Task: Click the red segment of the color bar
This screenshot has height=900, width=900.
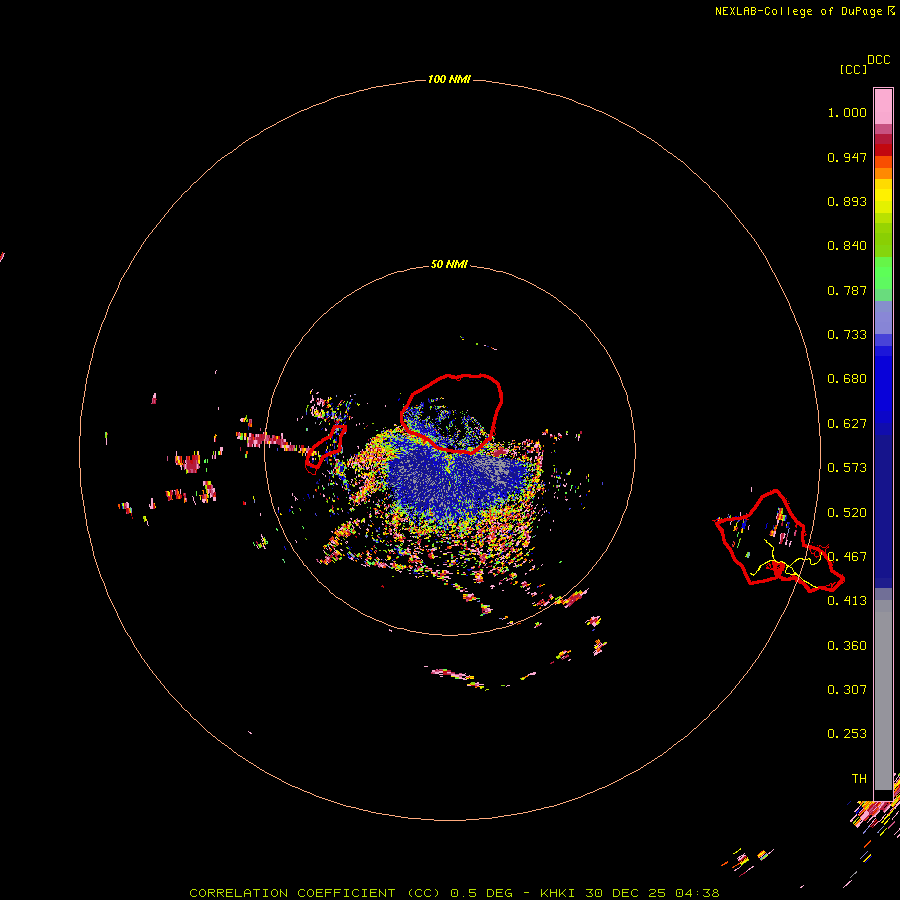Action: point(883,150)
